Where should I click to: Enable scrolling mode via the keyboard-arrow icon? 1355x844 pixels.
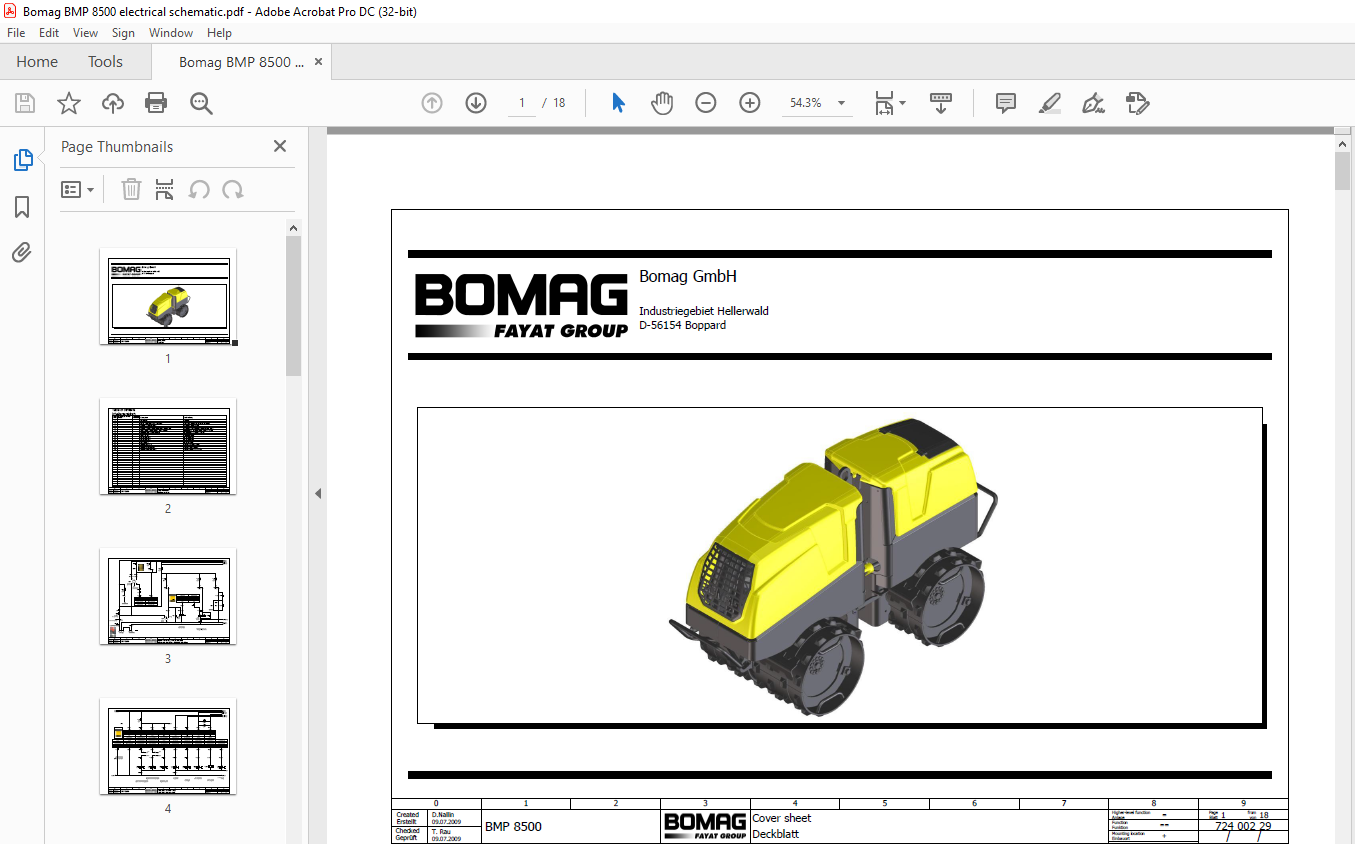pos(940,103)
